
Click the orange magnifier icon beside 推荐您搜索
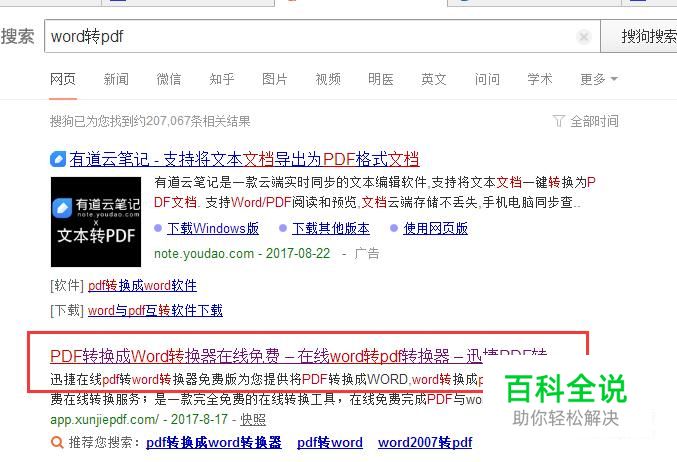(57, 443)
